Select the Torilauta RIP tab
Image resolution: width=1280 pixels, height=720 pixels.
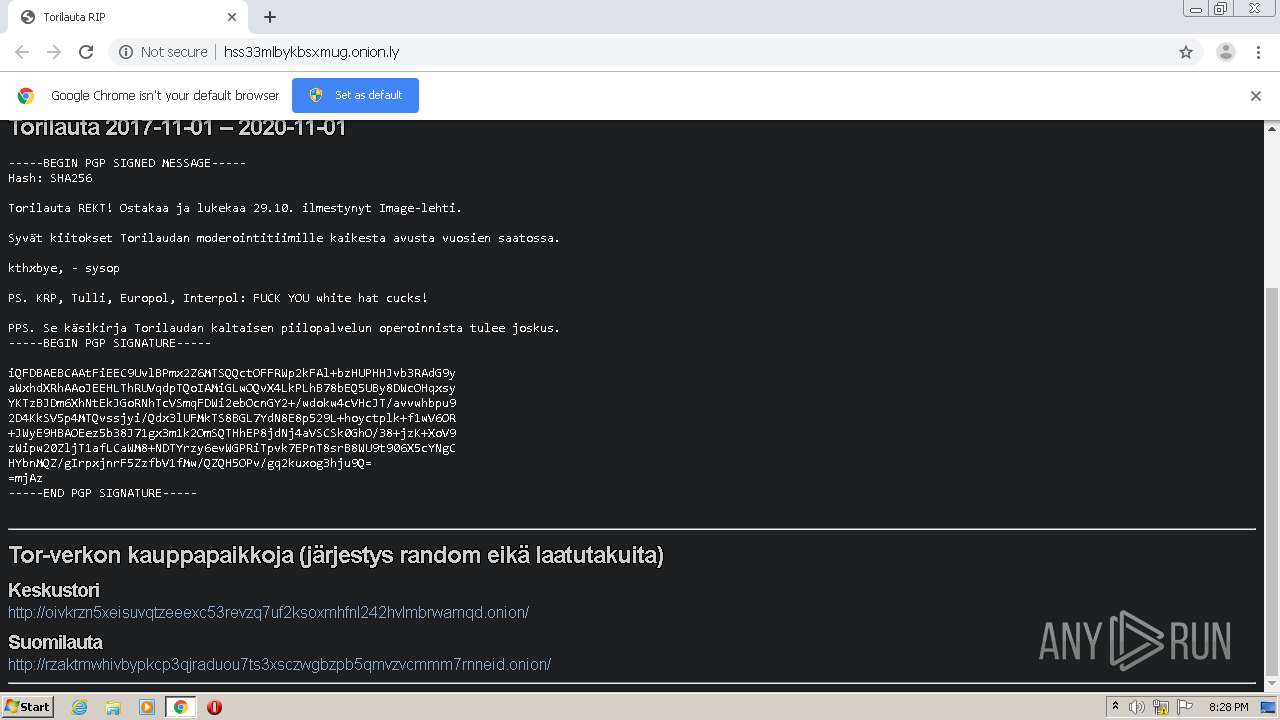click(x=128, y=17)
